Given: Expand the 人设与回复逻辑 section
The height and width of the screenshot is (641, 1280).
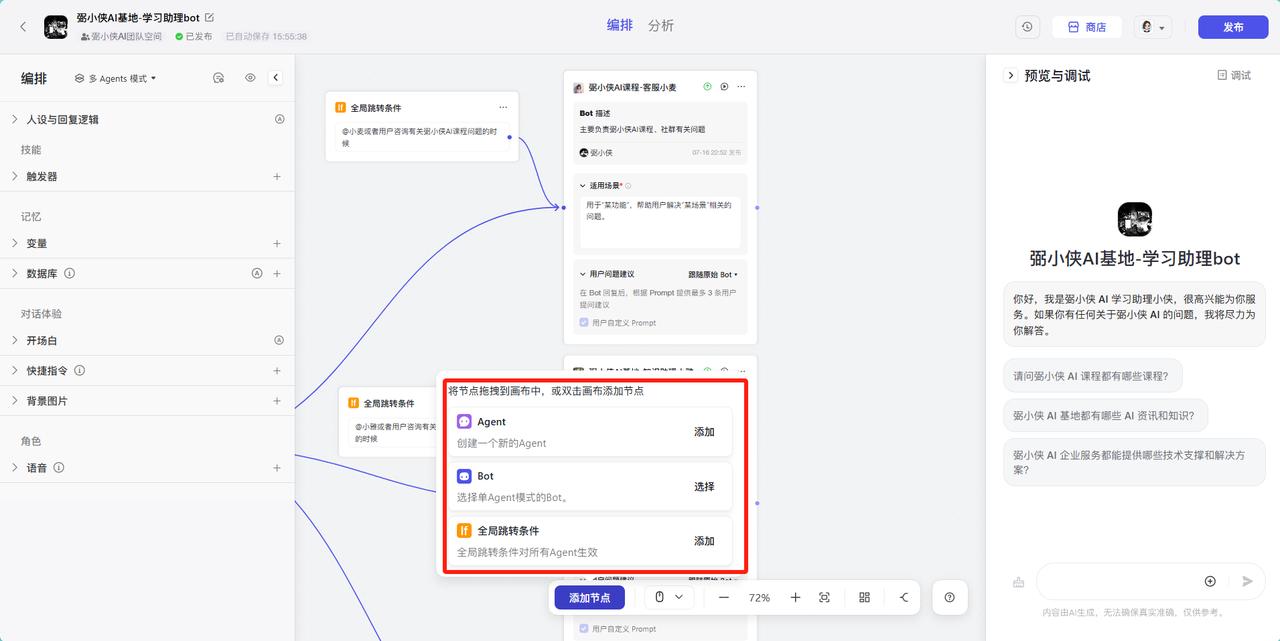Looking at the screenshot, I should tap(14, 119).
